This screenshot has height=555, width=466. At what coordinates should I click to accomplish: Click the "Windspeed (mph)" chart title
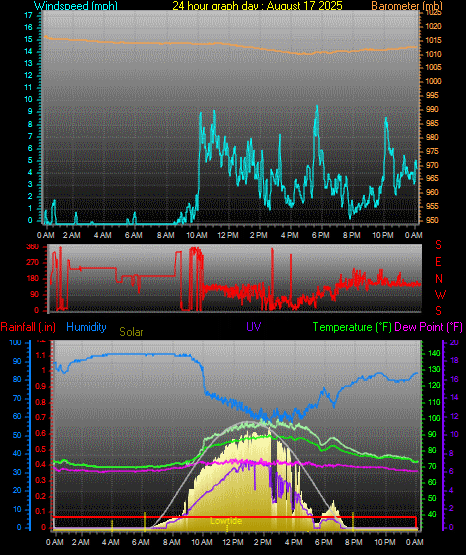pos(75,6)
